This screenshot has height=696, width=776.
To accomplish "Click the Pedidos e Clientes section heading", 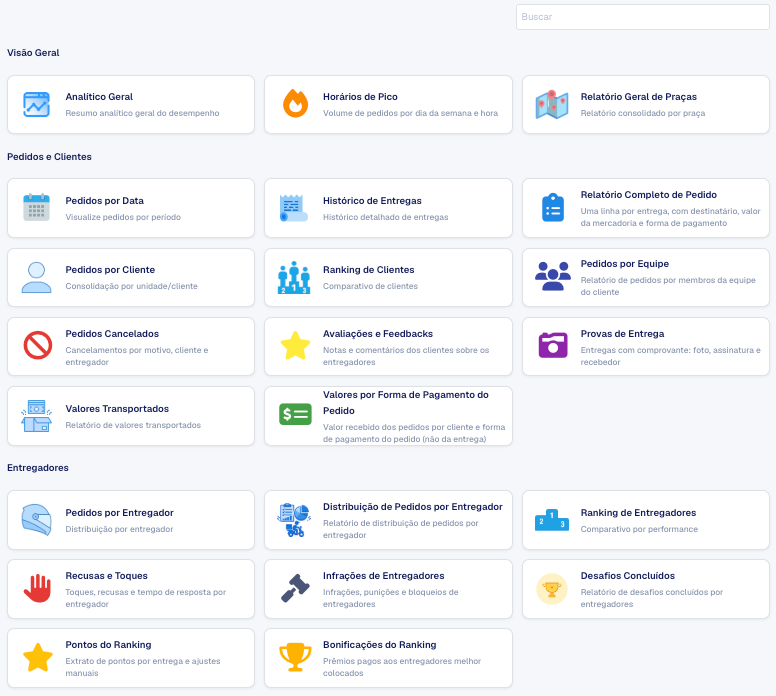I will pos(49,156).
